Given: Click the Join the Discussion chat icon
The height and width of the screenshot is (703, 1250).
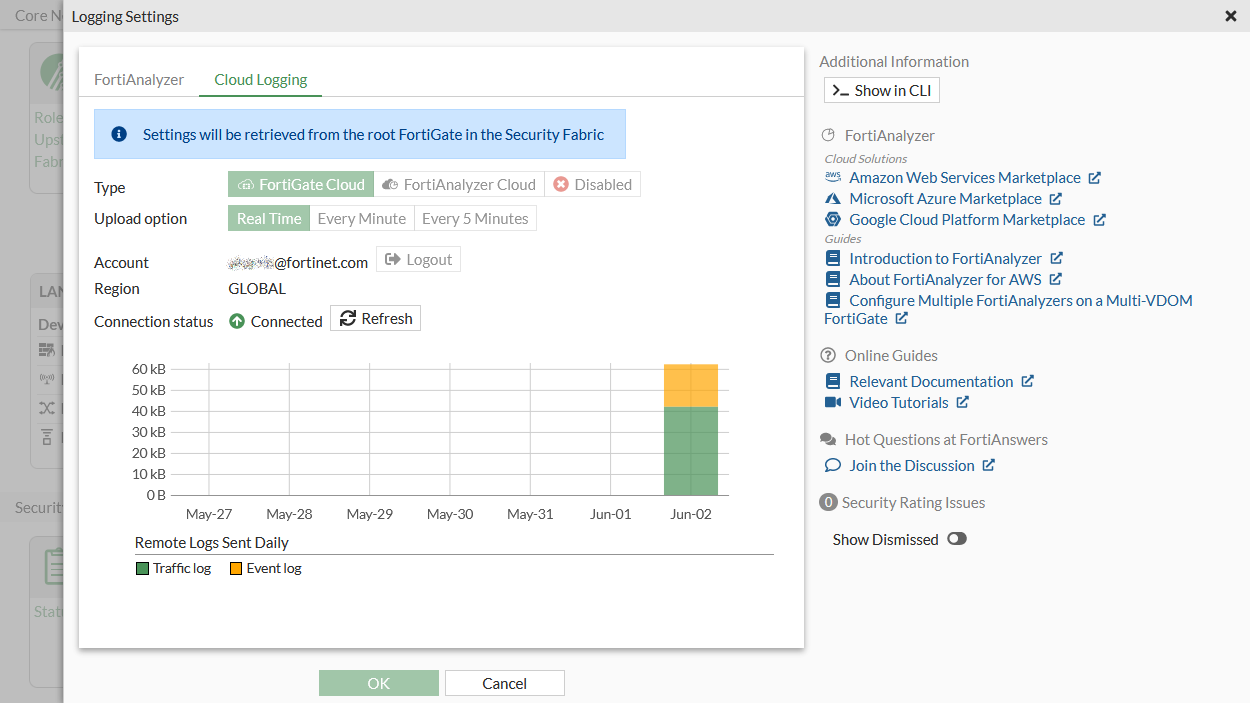Looking at the screenshot, I should coord(833,465).
